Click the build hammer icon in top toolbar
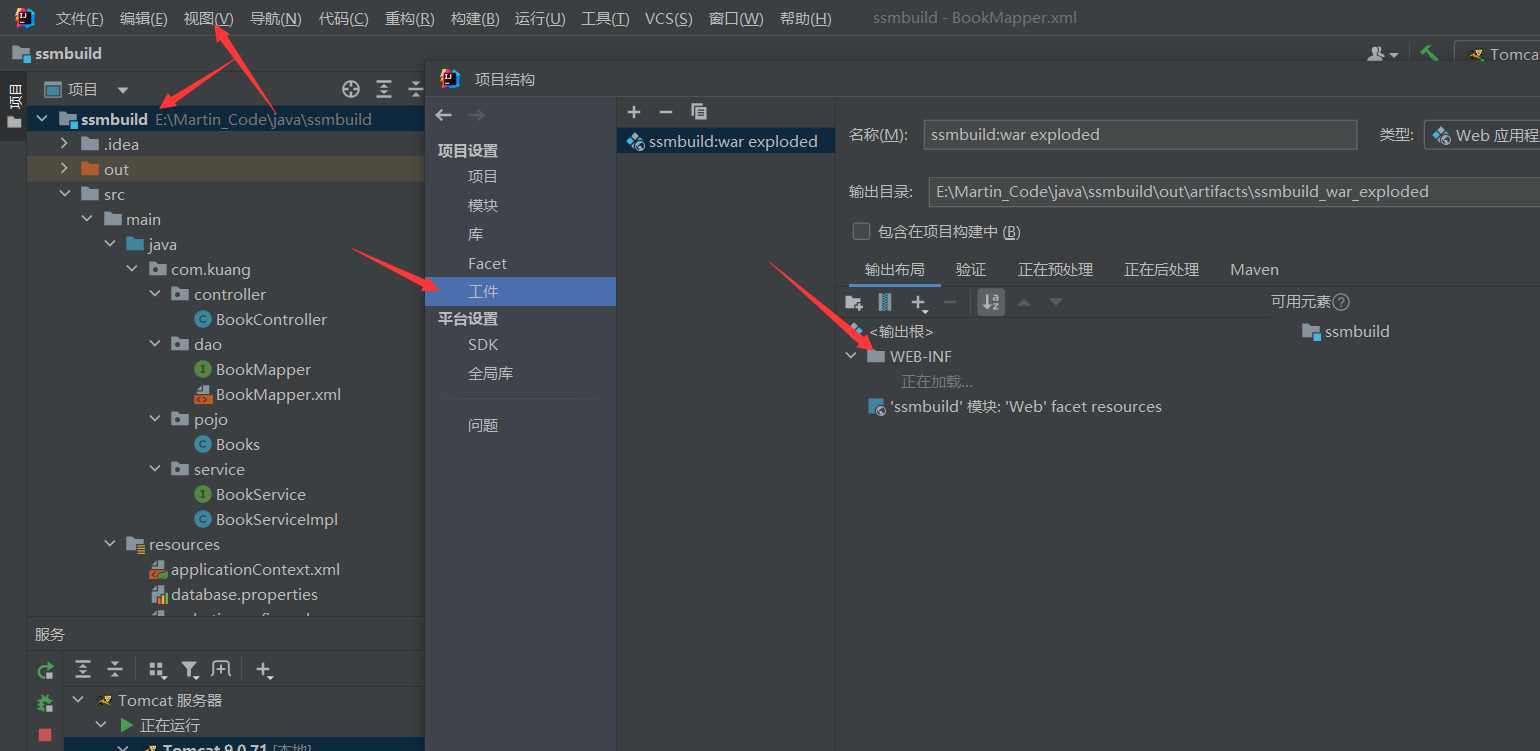Screen dimensions: 1540x751 point(1430,54)
